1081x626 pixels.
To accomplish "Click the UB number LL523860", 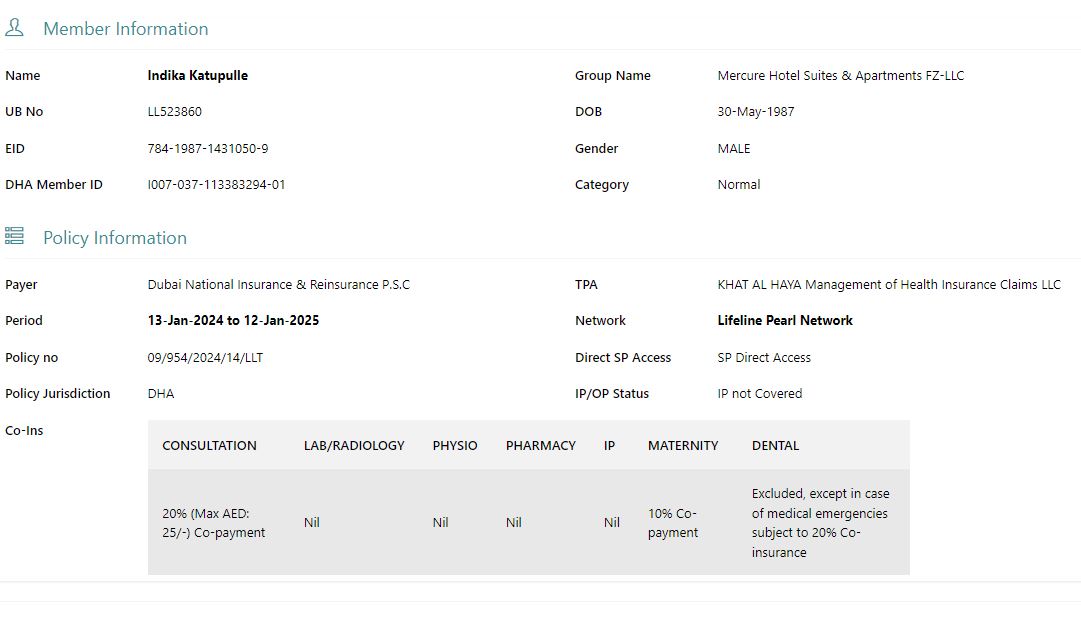I will tap(174, 112).
